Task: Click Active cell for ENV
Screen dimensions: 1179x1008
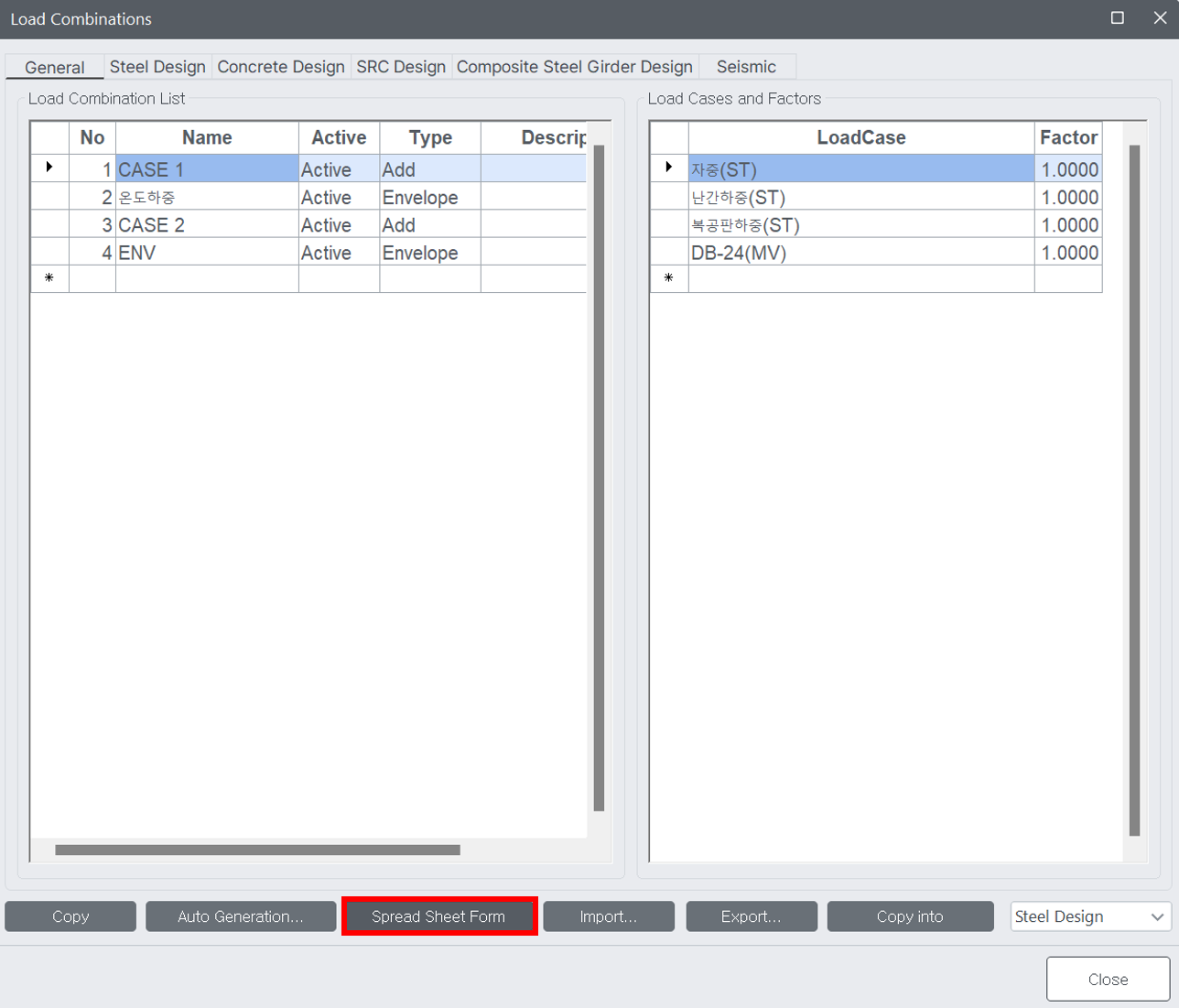Action: [x=339, y=252]
